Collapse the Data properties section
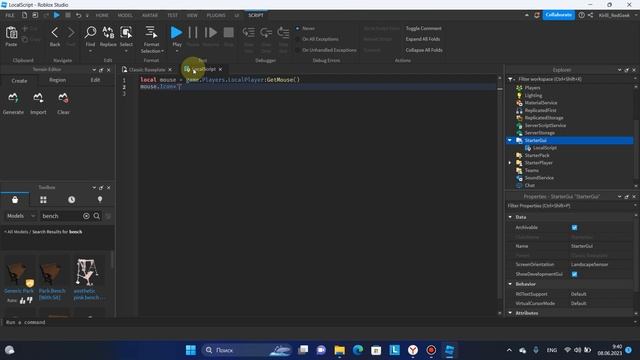Viewport: 640px width, 360px height. point(510,217)
